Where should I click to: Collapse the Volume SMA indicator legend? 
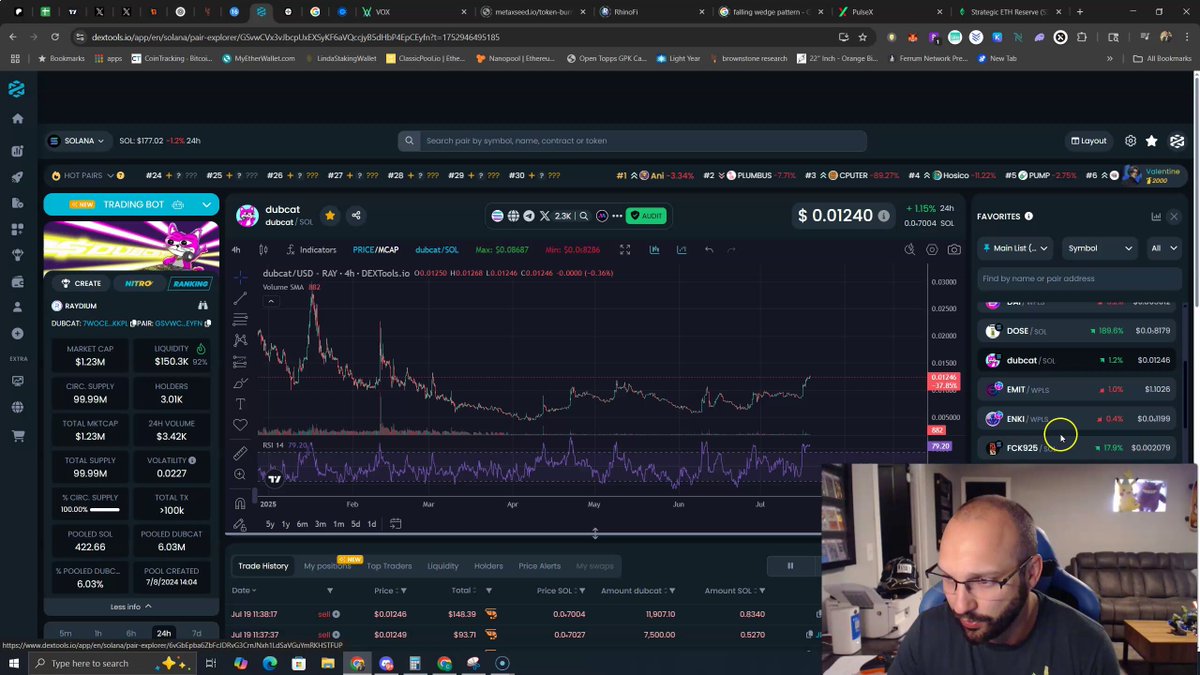tap(271, 301)
